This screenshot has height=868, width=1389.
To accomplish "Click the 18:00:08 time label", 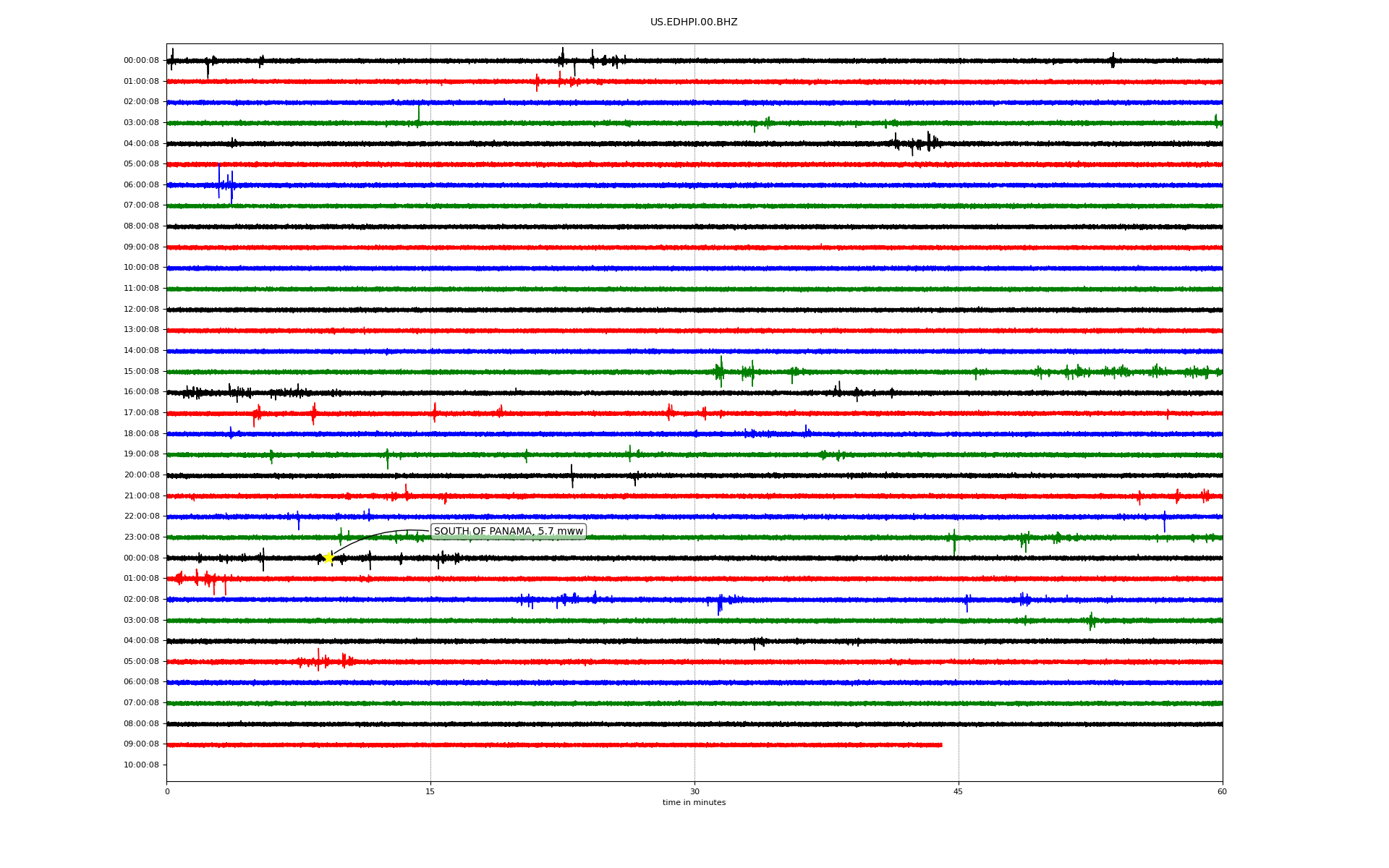I will [x=141, y=434].
